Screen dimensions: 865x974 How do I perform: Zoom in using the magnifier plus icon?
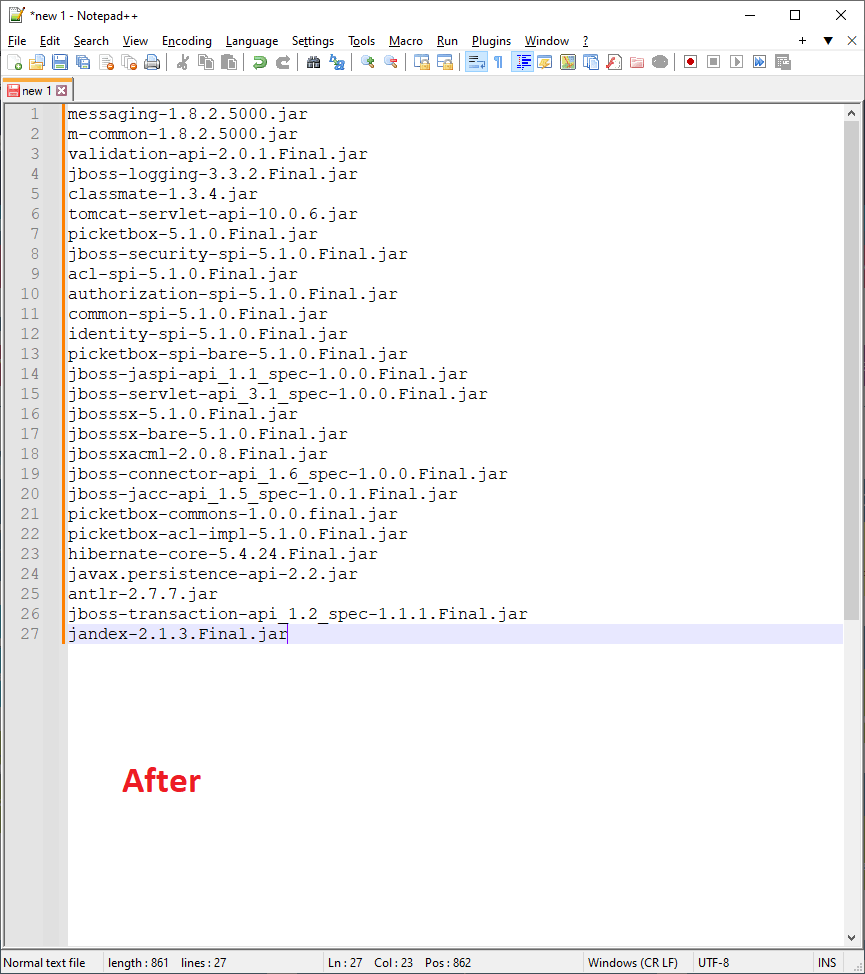point(368,61)
